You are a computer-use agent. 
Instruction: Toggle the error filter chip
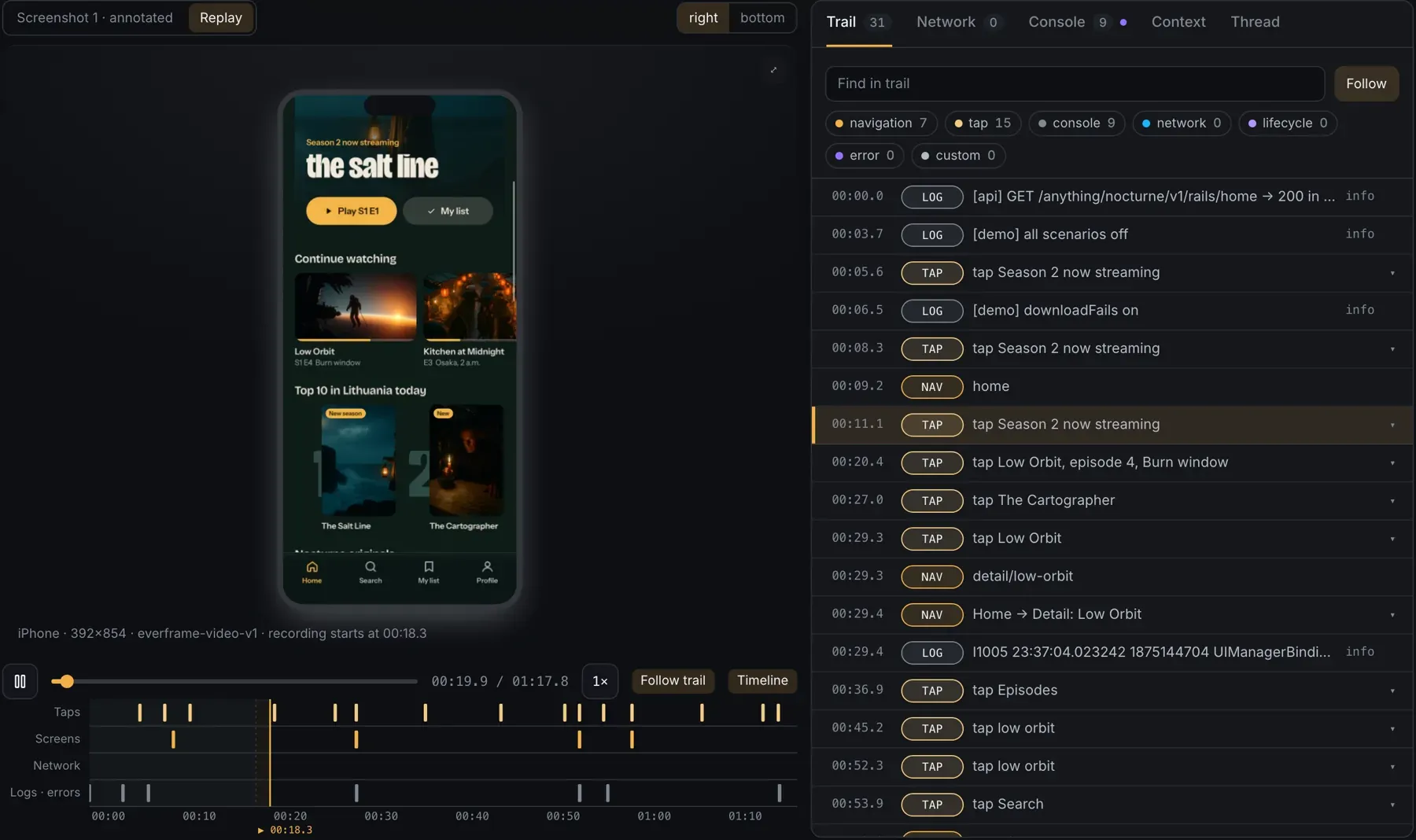tap(865, 156)
